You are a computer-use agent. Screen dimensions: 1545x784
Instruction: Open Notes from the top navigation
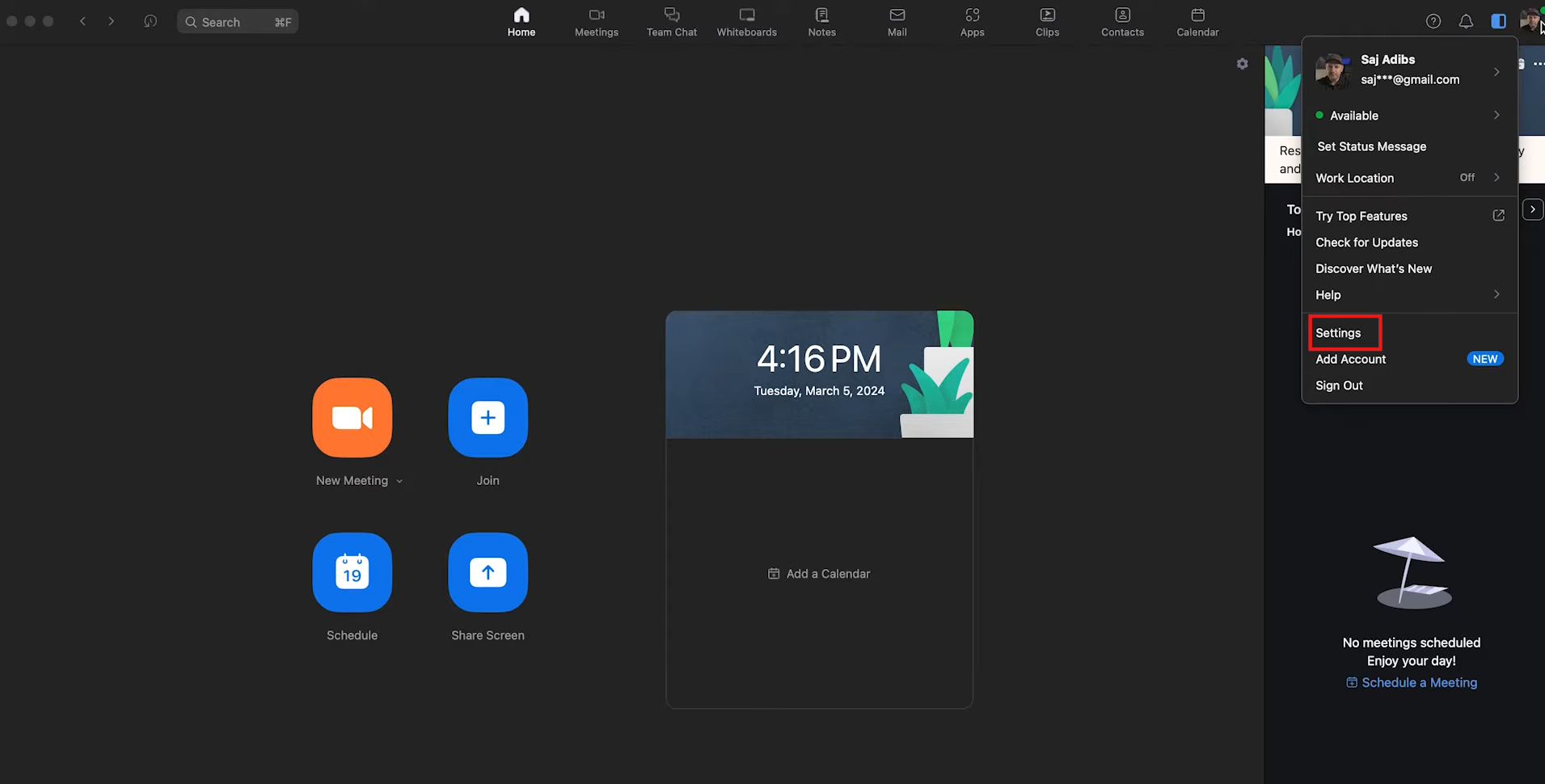click(822, 22)
